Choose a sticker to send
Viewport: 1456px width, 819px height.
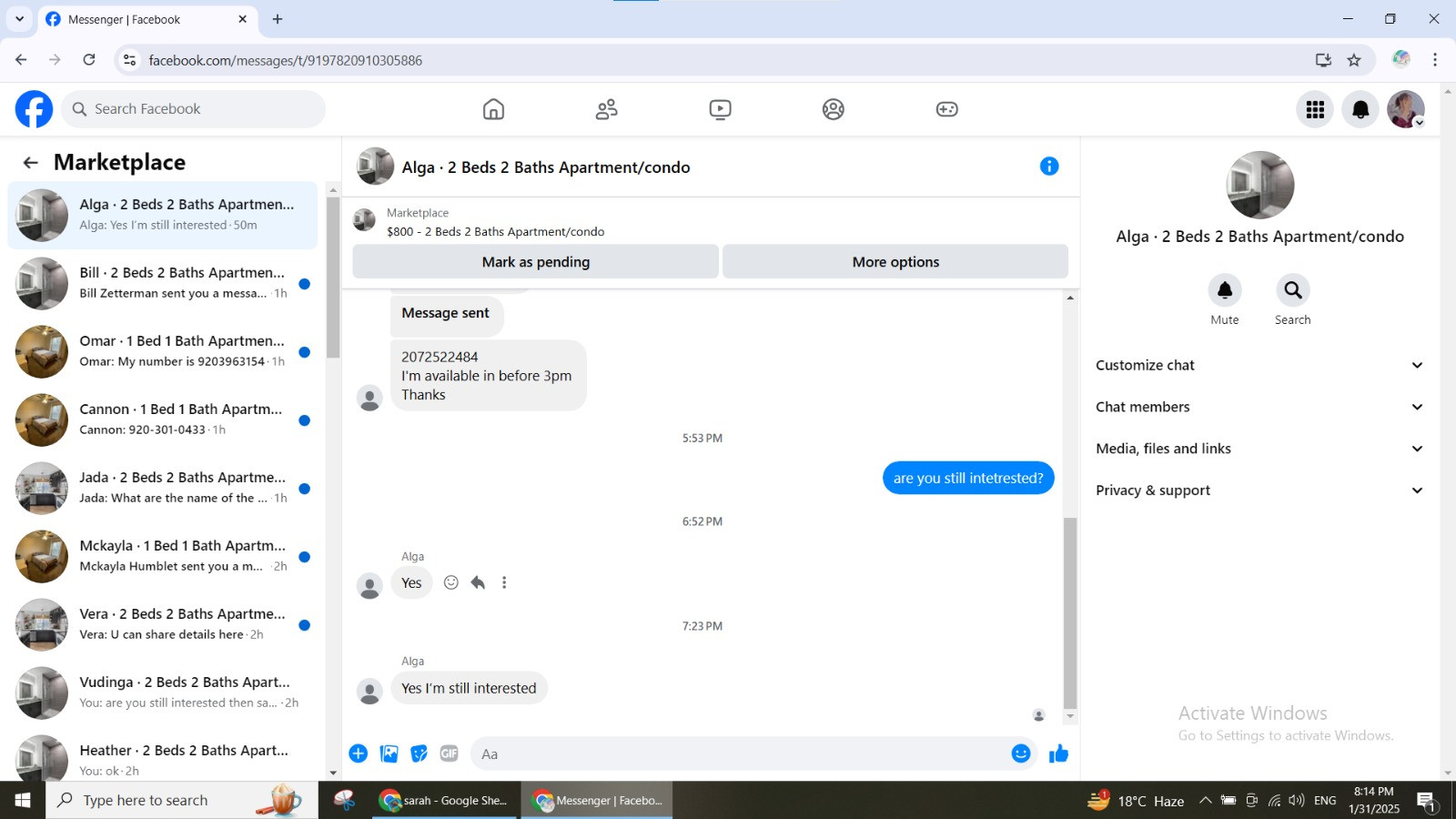(x=419, y=753)
